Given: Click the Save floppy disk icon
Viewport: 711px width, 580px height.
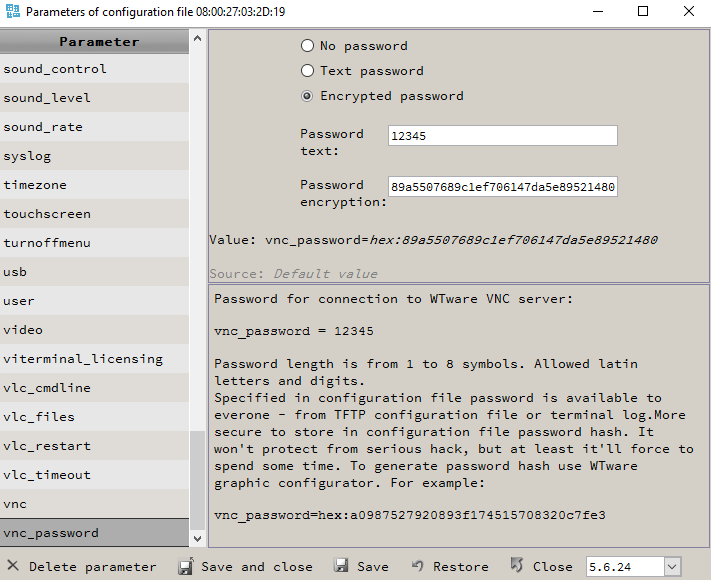Looking at the screenshot, I should tap(341, 566).
